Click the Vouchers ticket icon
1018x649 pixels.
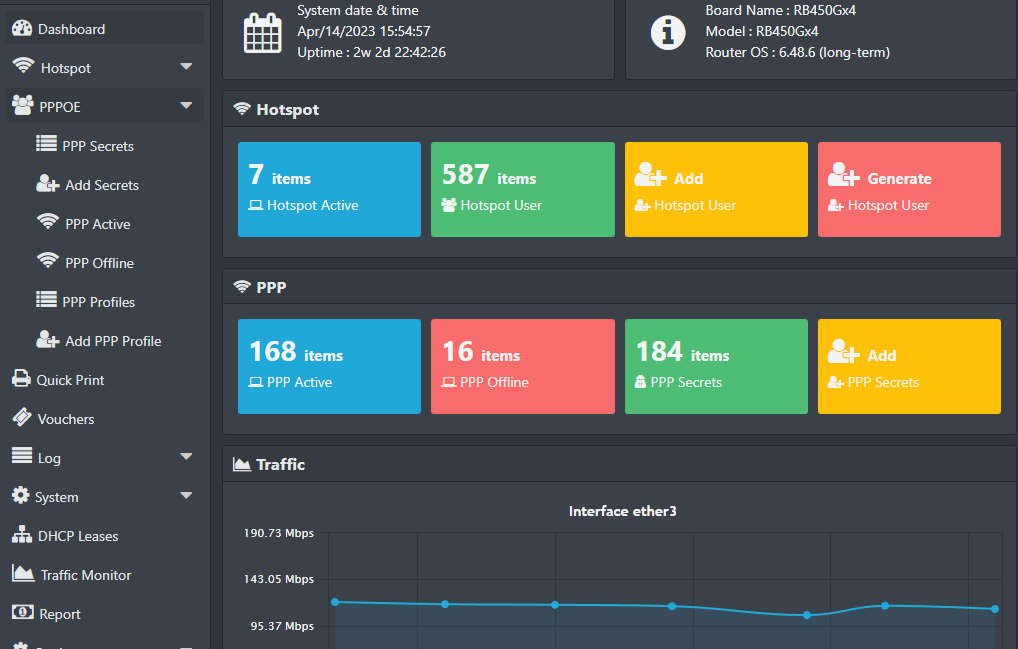click(x=22, y=418)
